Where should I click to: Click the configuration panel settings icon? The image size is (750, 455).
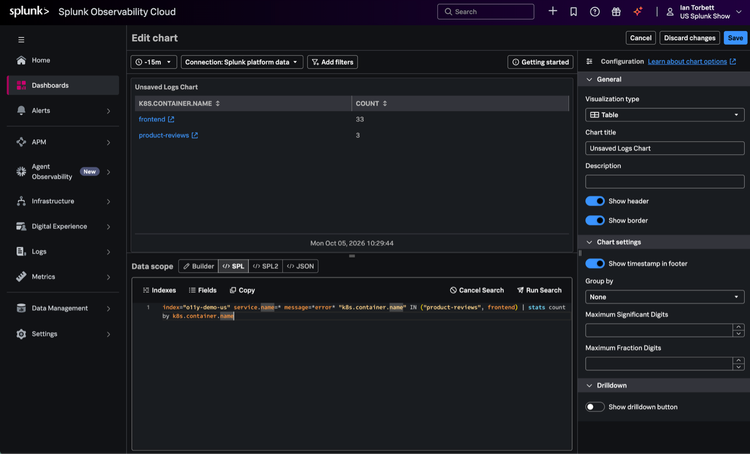pyautogui.click(x=589, y=61)
